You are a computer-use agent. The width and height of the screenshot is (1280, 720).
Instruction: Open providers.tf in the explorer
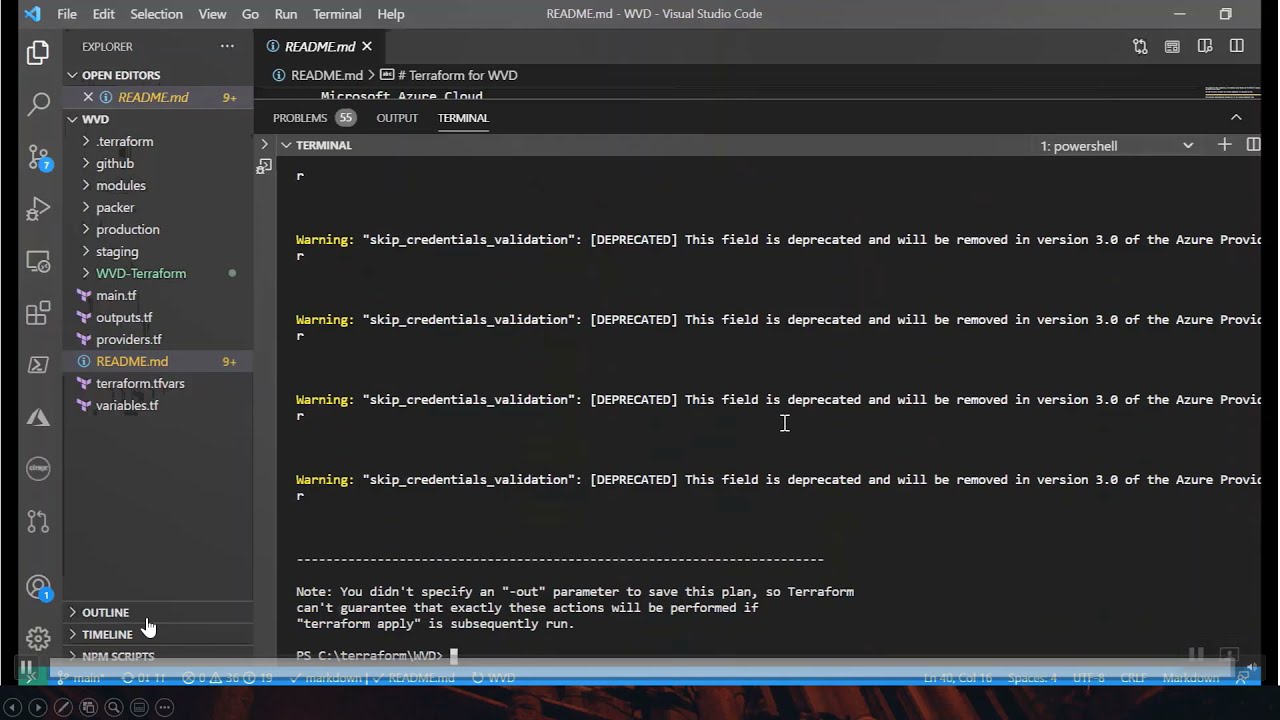pyautogui.click(x=128, y=339)
